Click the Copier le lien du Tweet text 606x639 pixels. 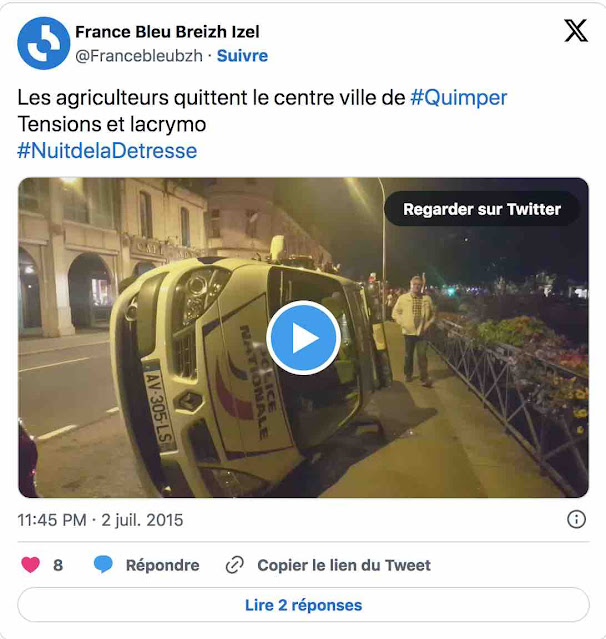click(344, 565)
